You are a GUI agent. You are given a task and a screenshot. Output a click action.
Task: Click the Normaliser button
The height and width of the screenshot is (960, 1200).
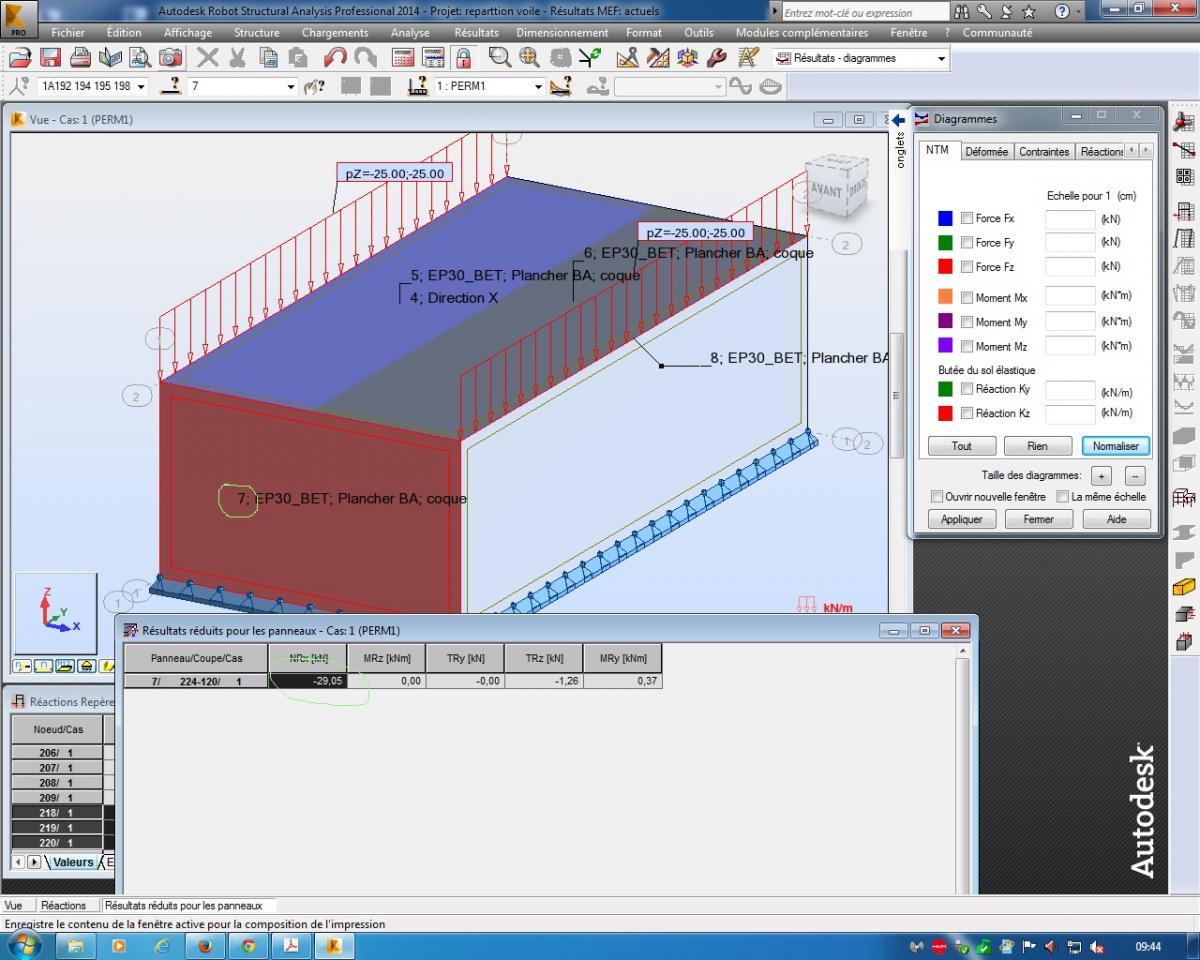(x=1115, y=446)
